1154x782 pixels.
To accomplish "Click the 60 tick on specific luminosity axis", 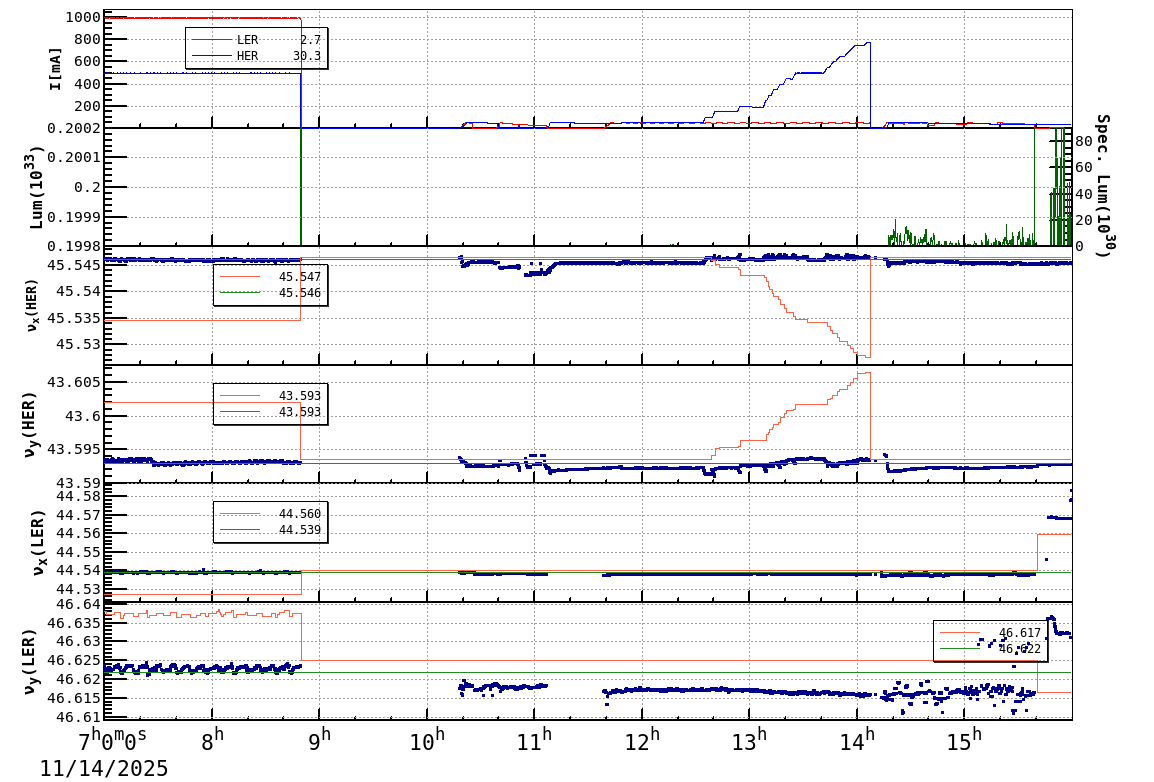I will (1083, 167).
